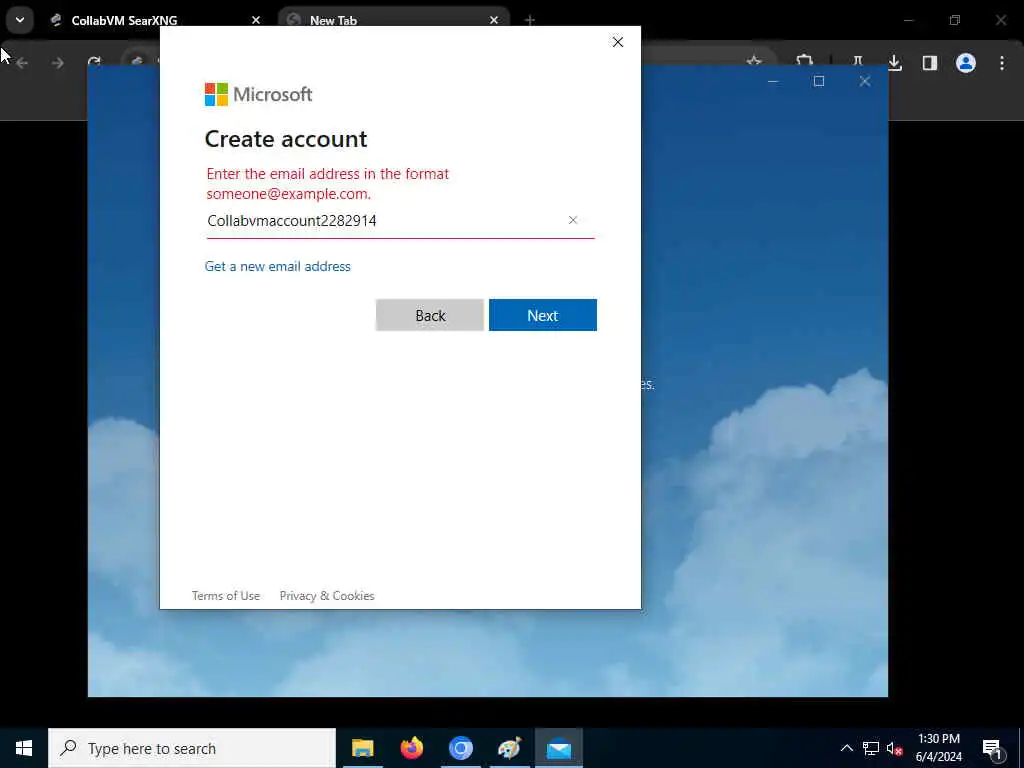This screenshot has height=768, width=1024.
Task: Open the notification center icon
Action: [x=993, y=748]
